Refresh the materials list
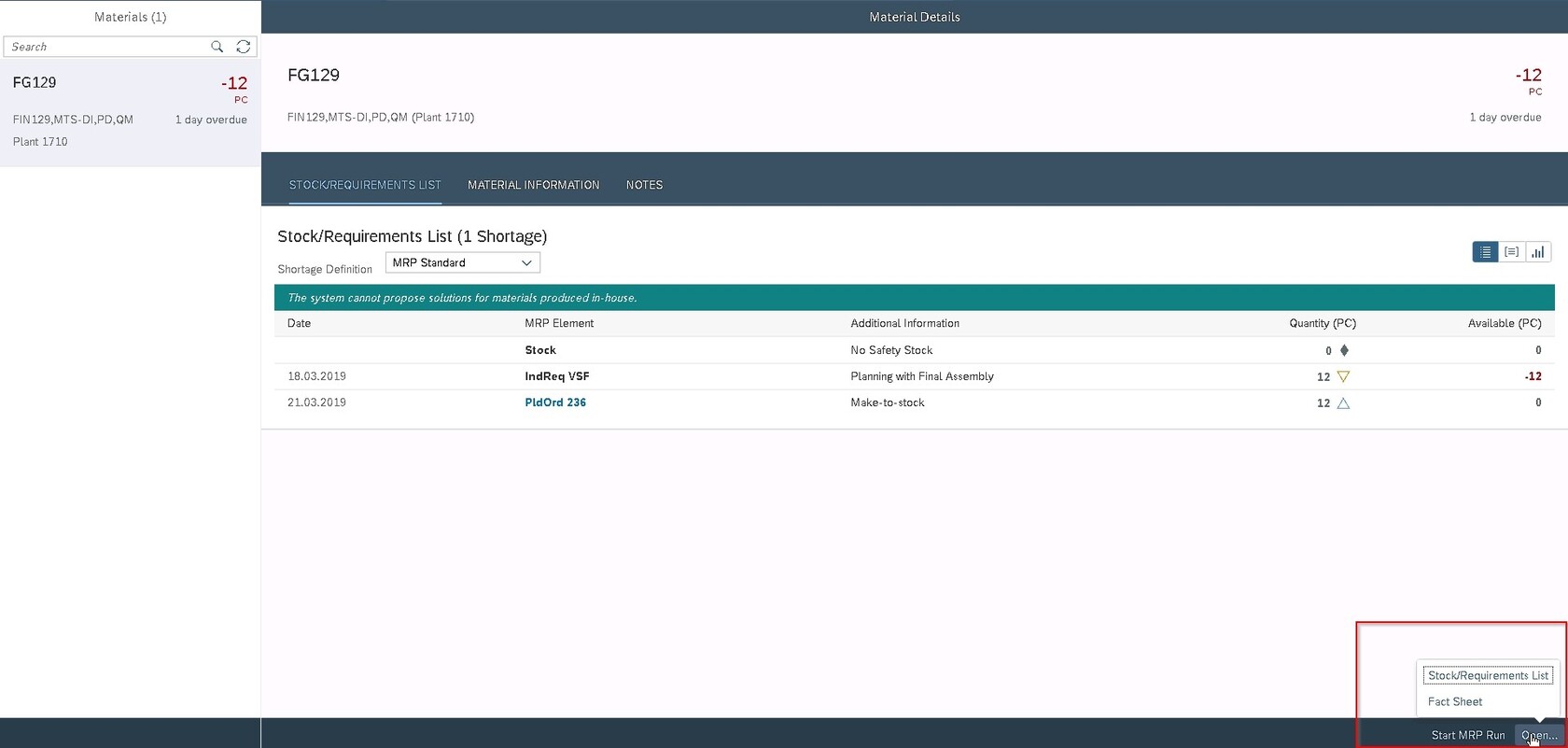The width and height of the screenshot is (1568, 748). coord(244,47)
